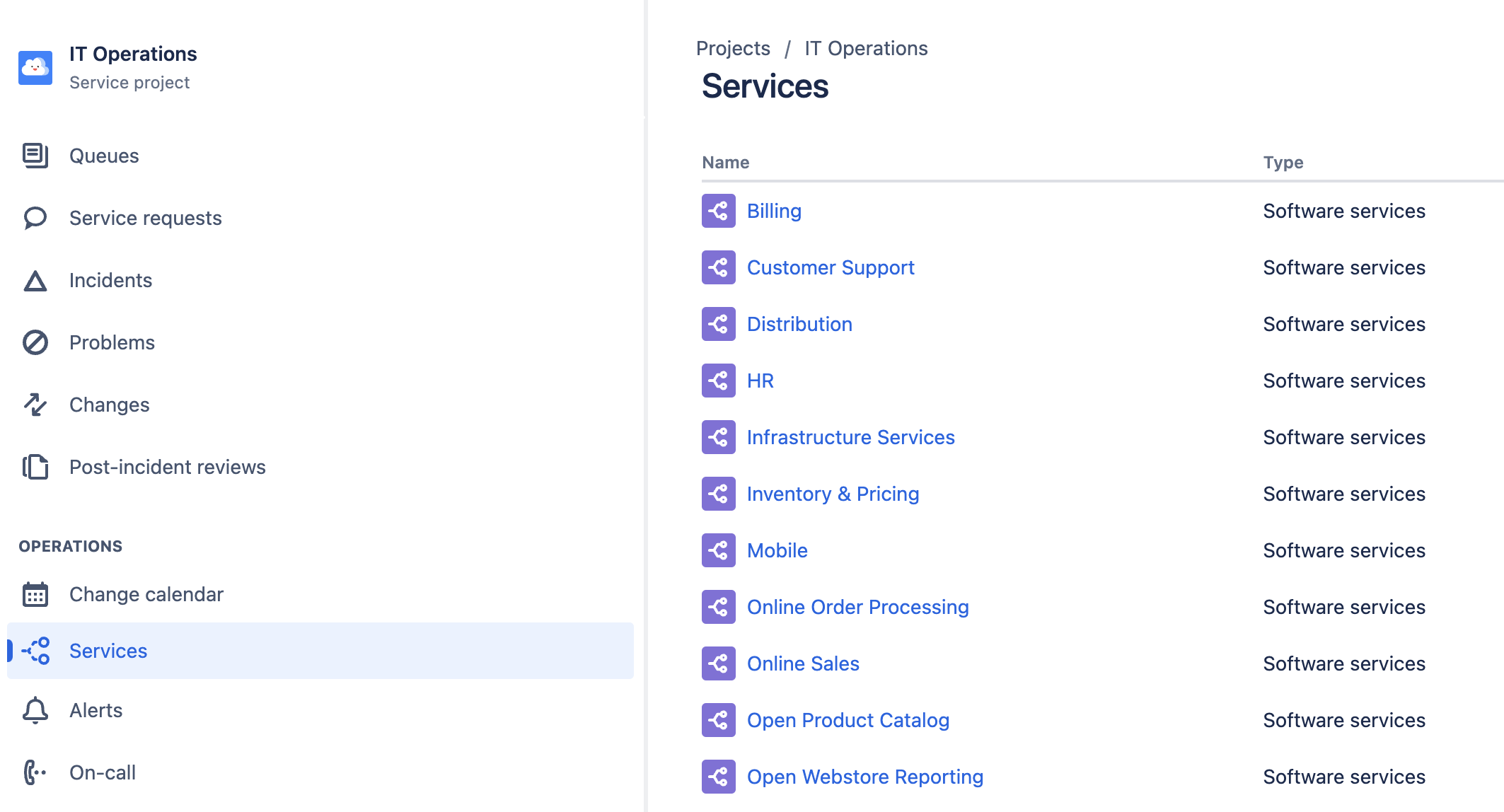Click the Service requests speech bubble icon
Viewport: 1504px width, 812px height.
[35, 218]
